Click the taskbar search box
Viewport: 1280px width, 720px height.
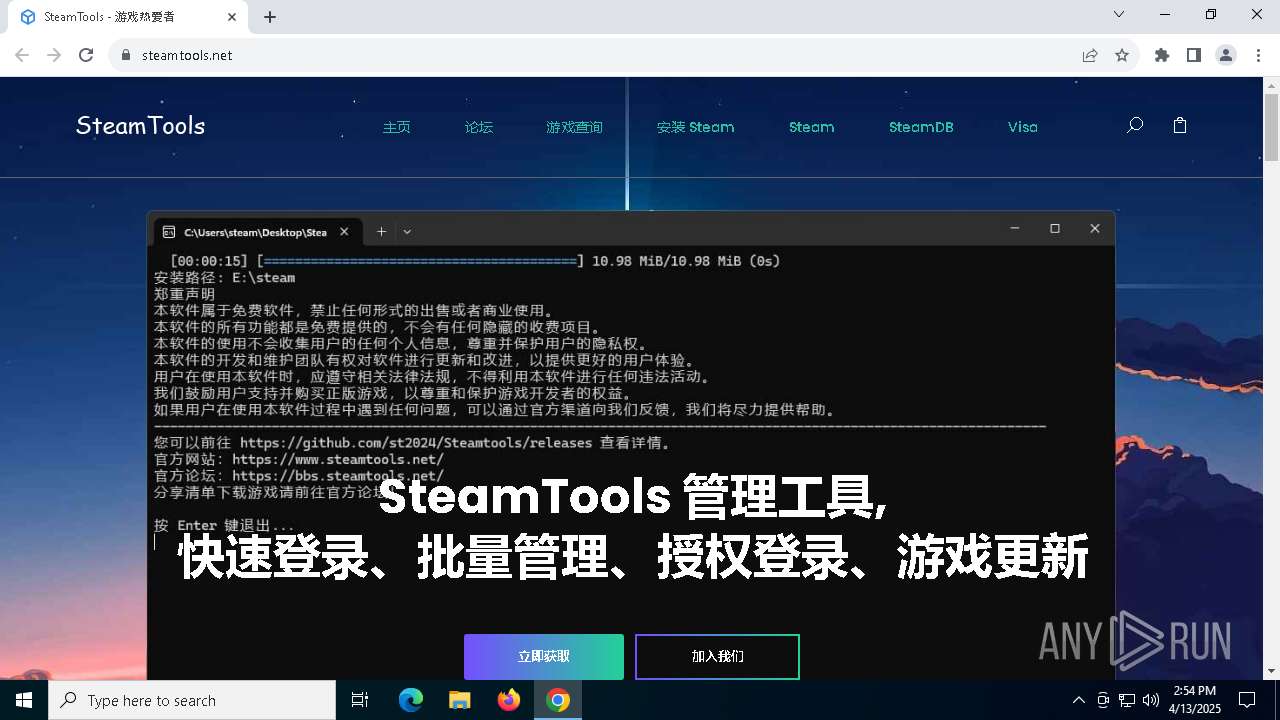pos(192,700)
